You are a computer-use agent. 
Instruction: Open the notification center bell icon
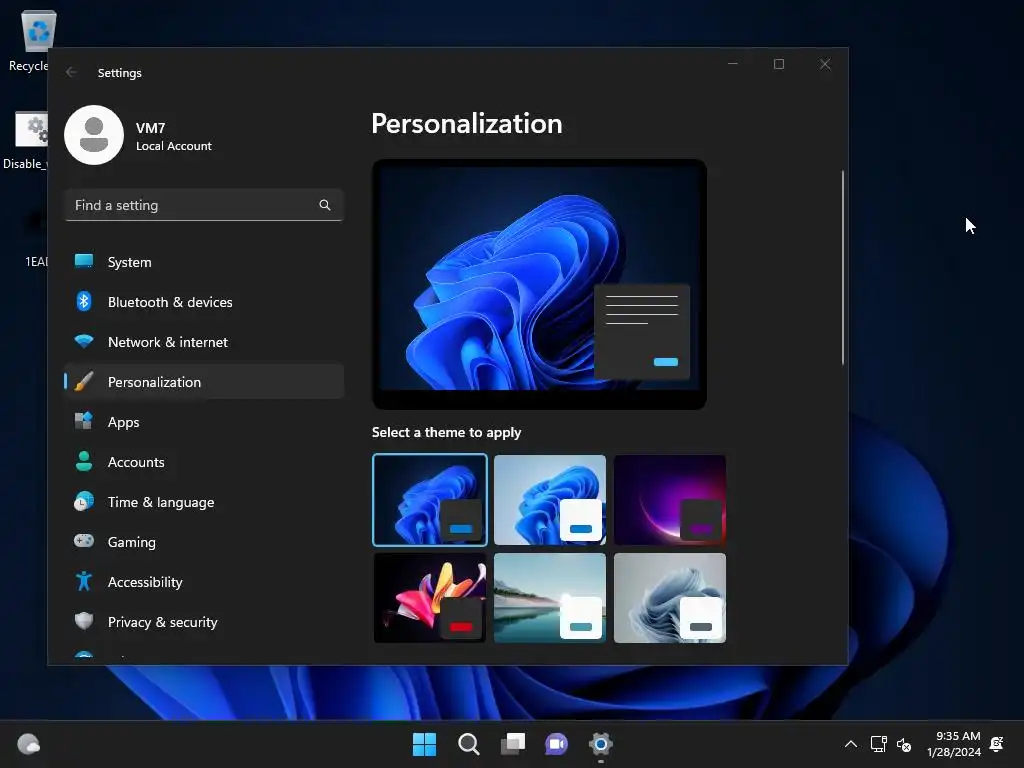(x=997, y=744)
